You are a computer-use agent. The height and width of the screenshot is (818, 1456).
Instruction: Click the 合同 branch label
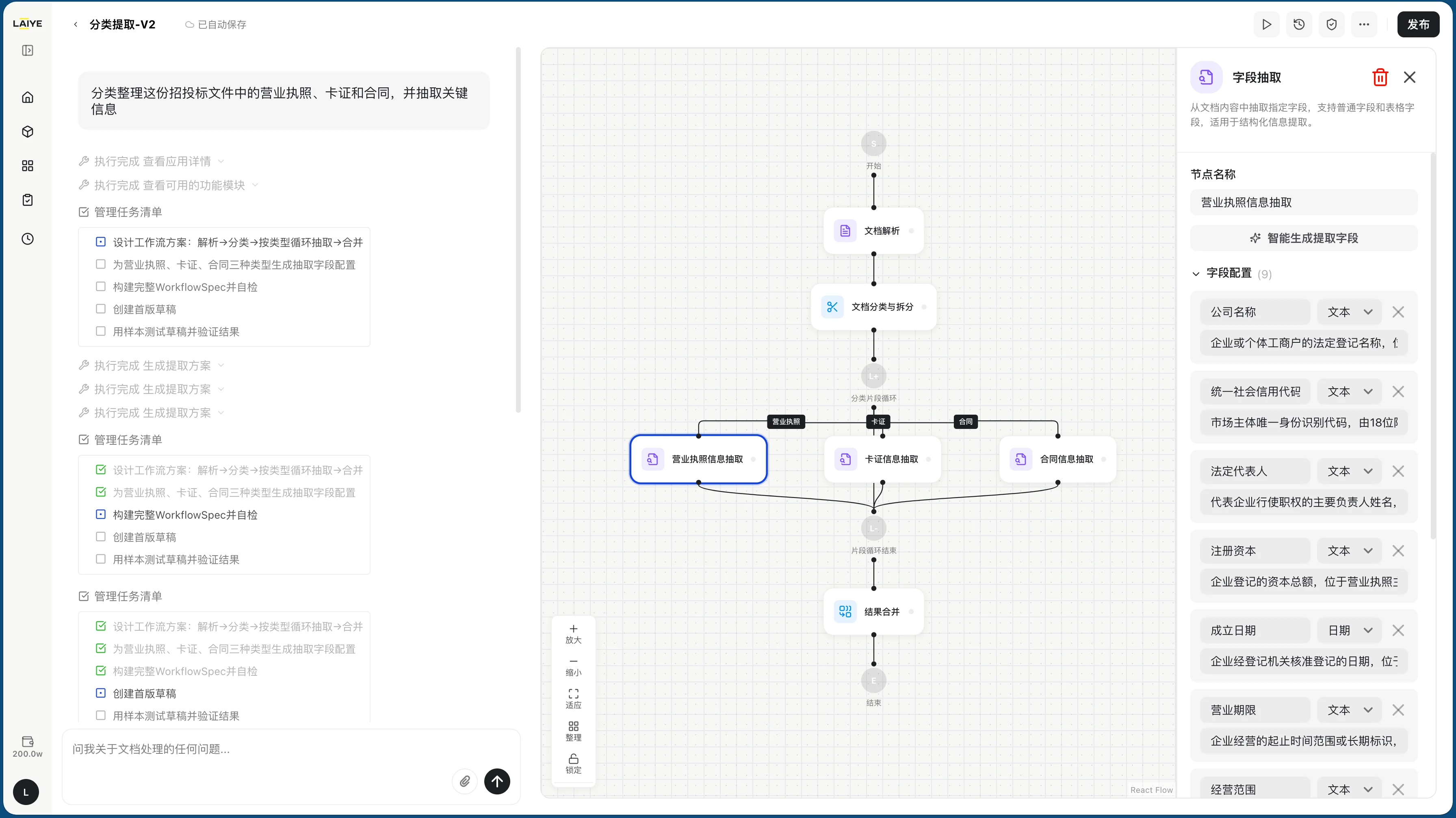pos(965,422)
